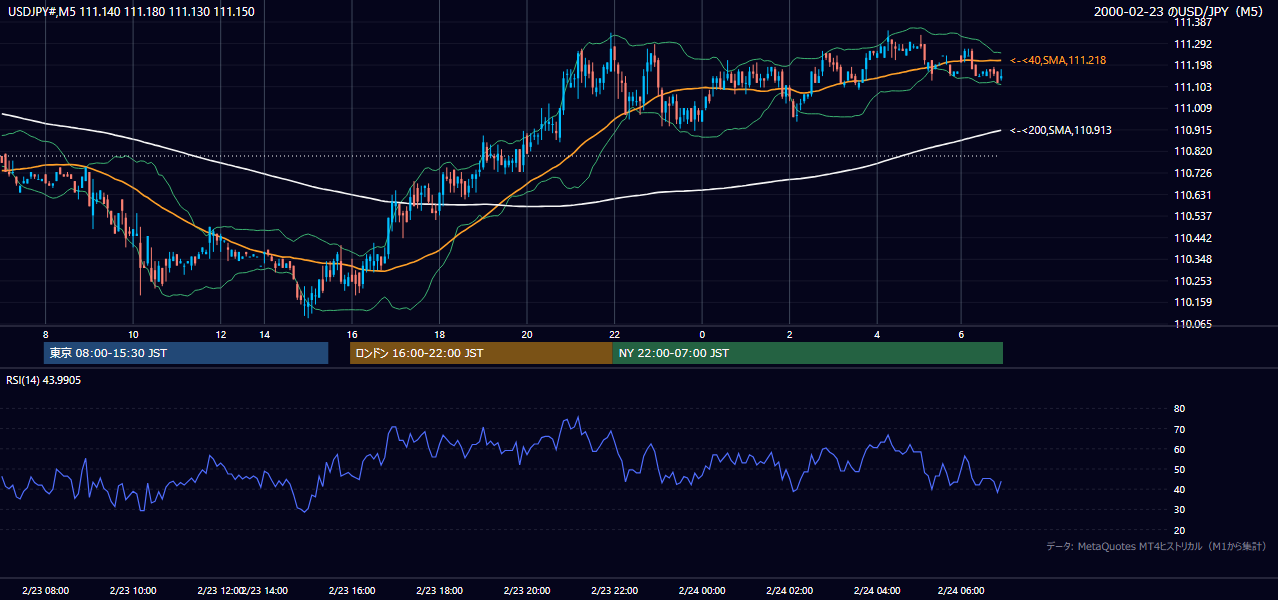The width and height of the screenshot is (1278, 600).
Task: Click price axis value 110.915
Action: (1192, 130)
